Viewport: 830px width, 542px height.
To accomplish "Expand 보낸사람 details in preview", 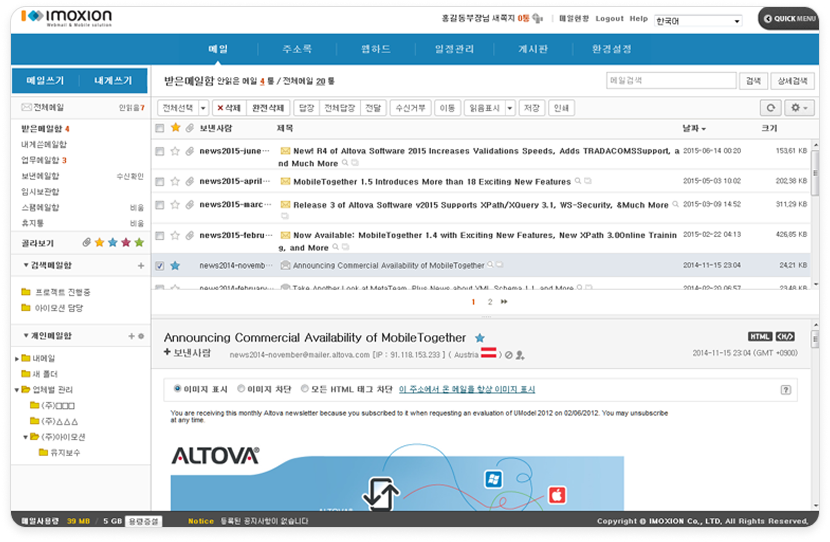I will click(x=167, y=353).
